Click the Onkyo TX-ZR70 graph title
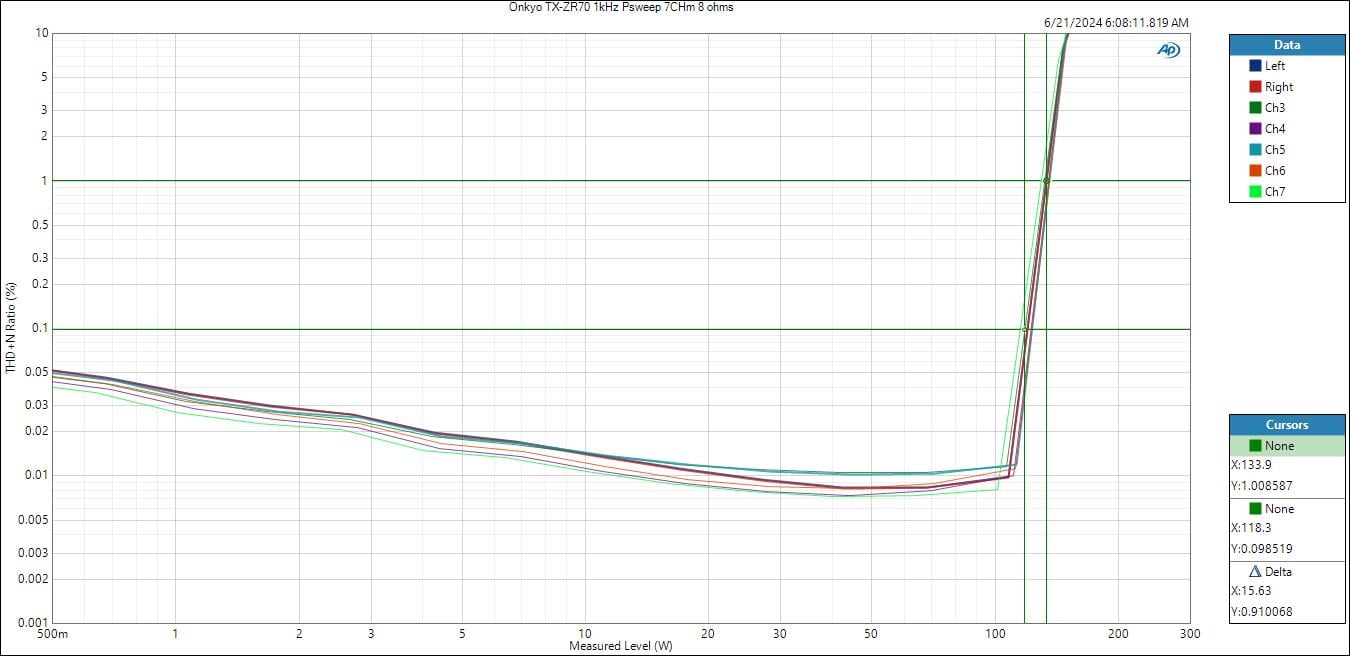Image resolution: width=1350 pixels, height=656 pixels. click(x=620, y=7)
